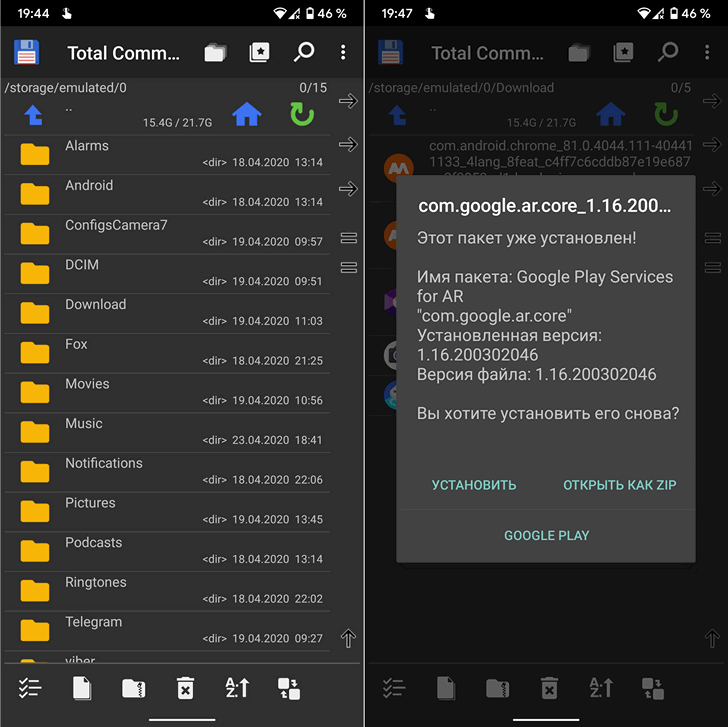This screenshot has height=727, width=728.
Task: Tap the 19:44 clock in status bar
Action: tap(33, 13)
